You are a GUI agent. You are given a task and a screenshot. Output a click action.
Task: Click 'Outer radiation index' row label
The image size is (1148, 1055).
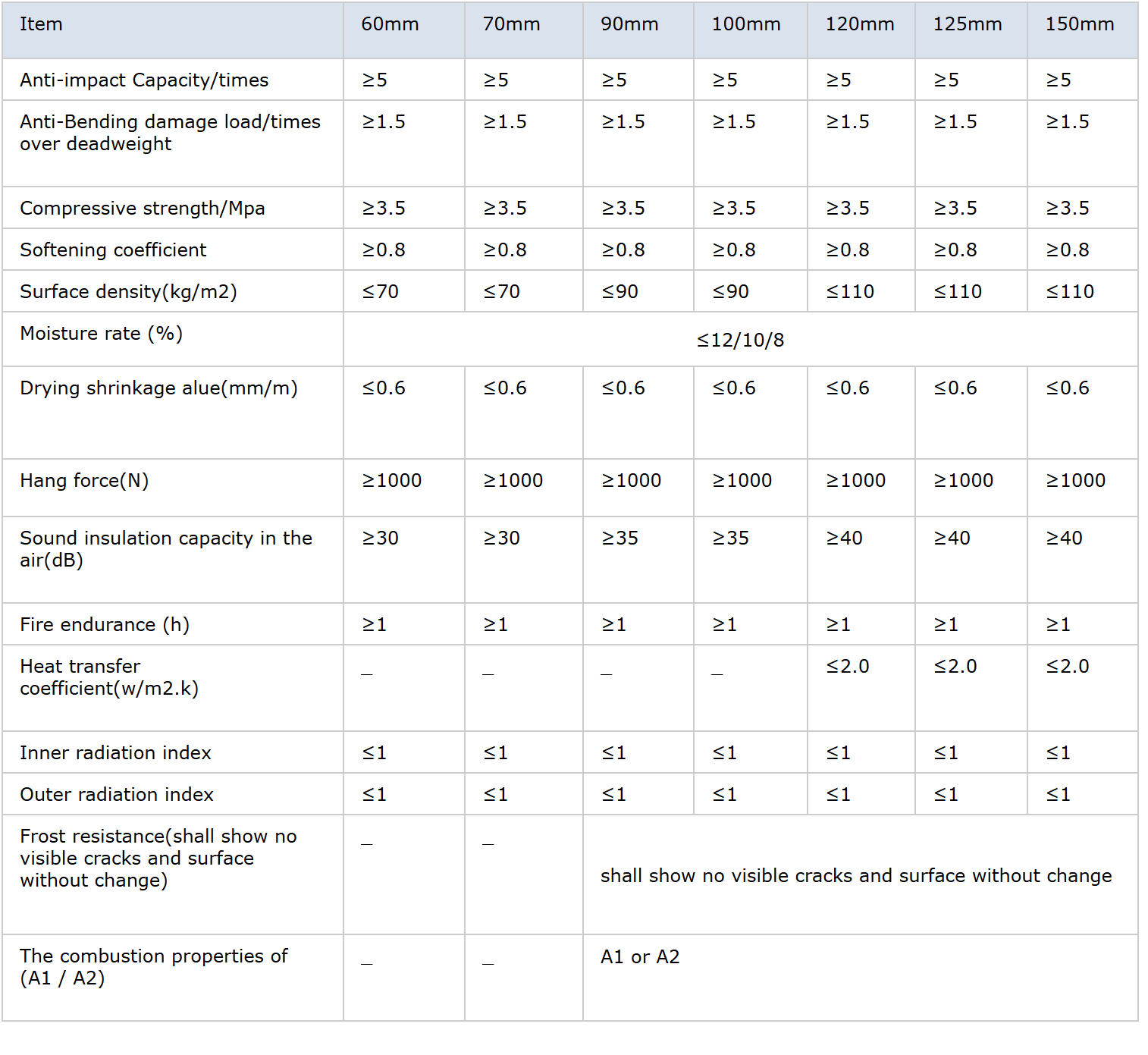[x=117, y=795]
